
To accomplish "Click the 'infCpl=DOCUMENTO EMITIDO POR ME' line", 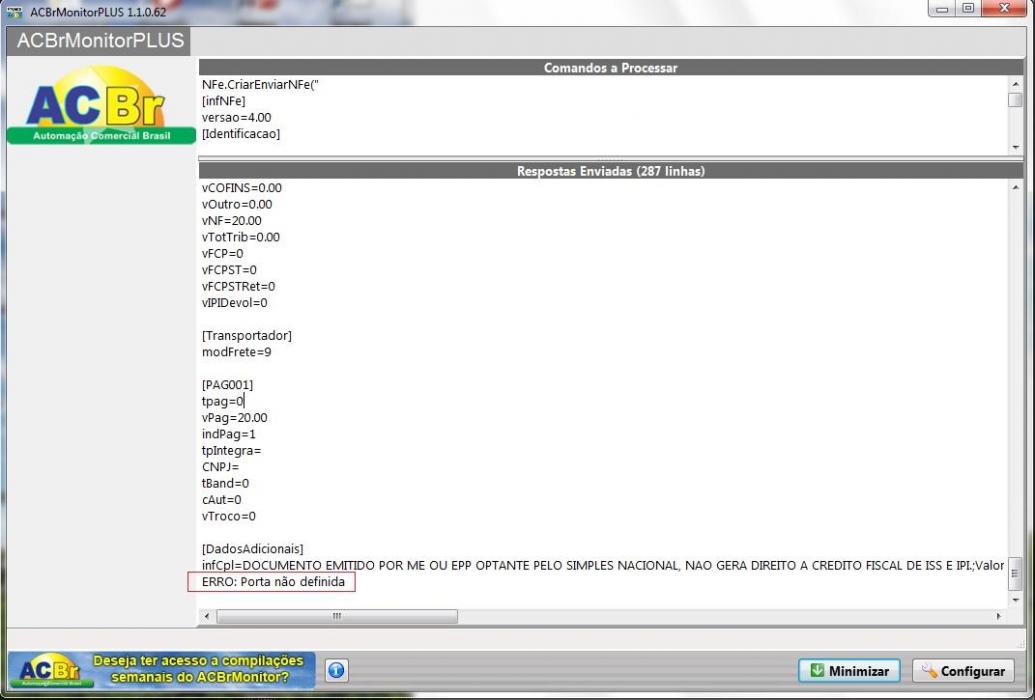I will click(x=603, y=565).
